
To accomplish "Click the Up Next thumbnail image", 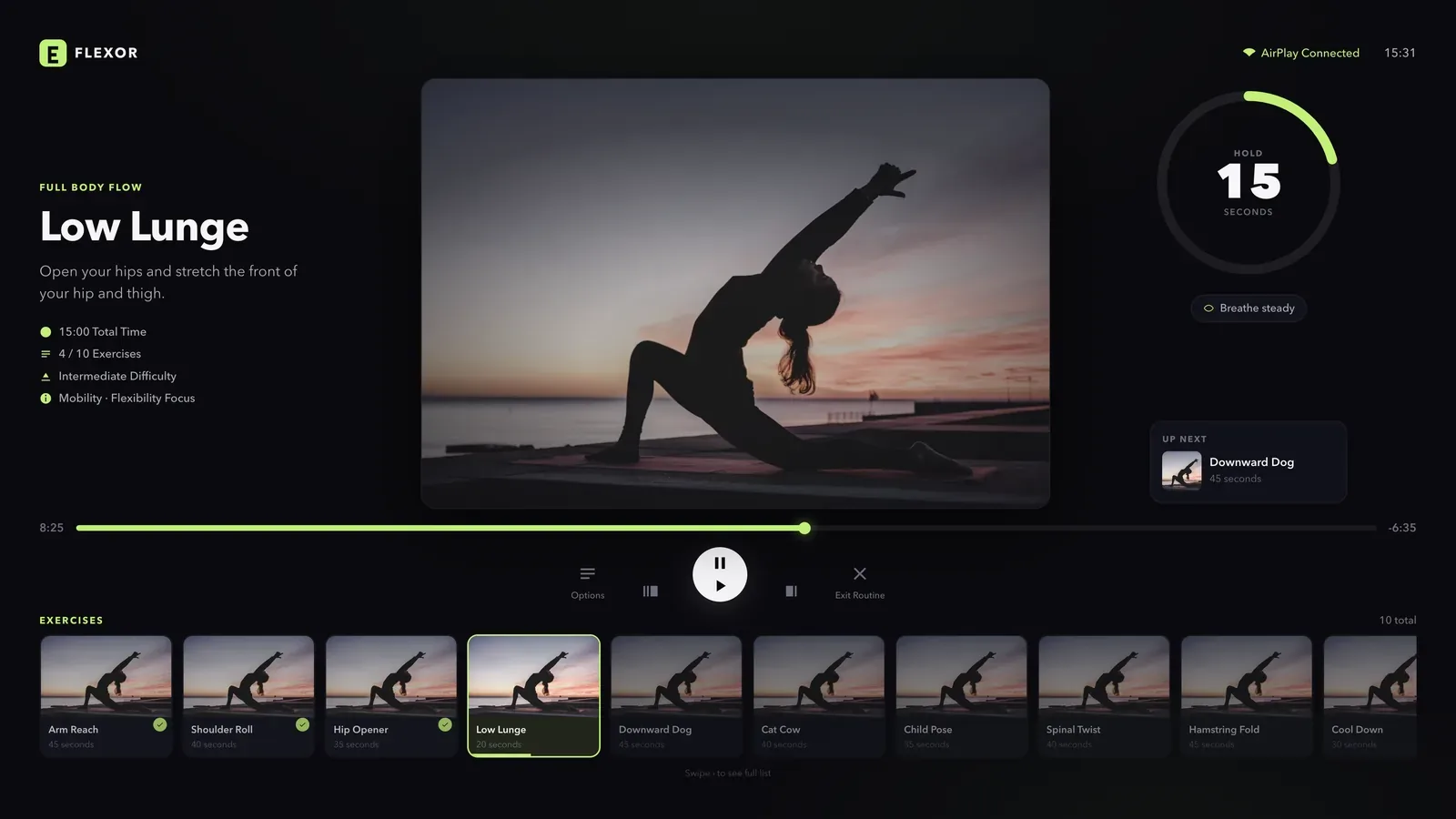I will (x=1181, y=470).
